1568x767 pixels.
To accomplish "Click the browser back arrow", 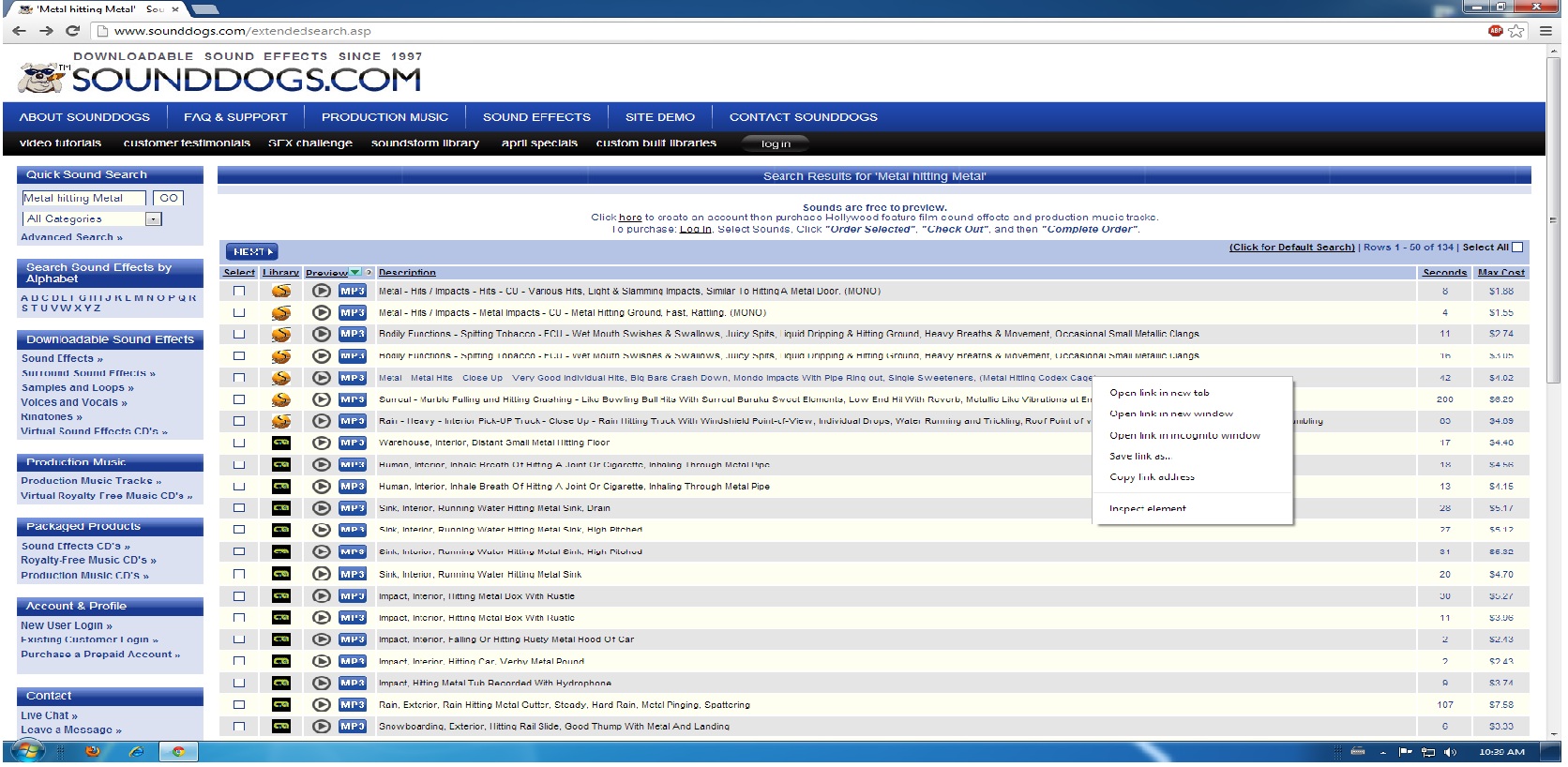I will 19,31.
